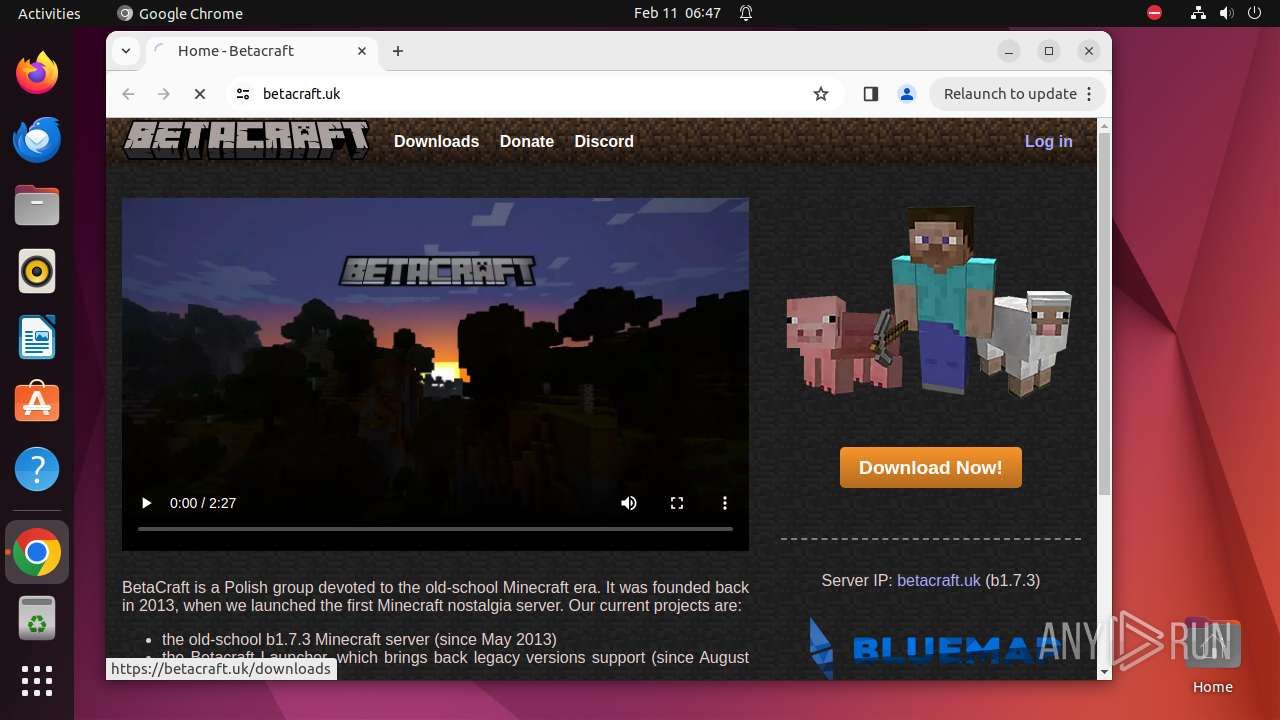Seek on the video progress bar
1280x720 pixels.
pos(435,528)
